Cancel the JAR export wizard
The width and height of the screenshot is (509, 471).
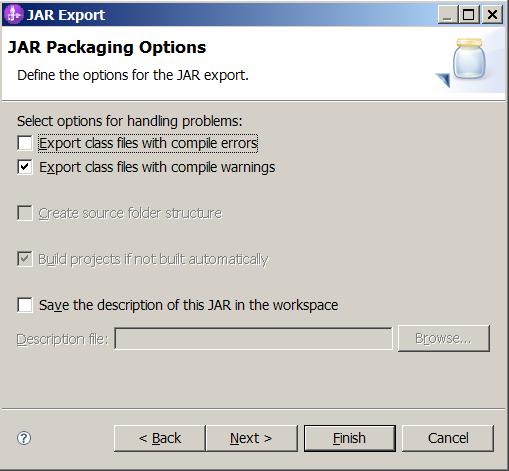point(448,438)
